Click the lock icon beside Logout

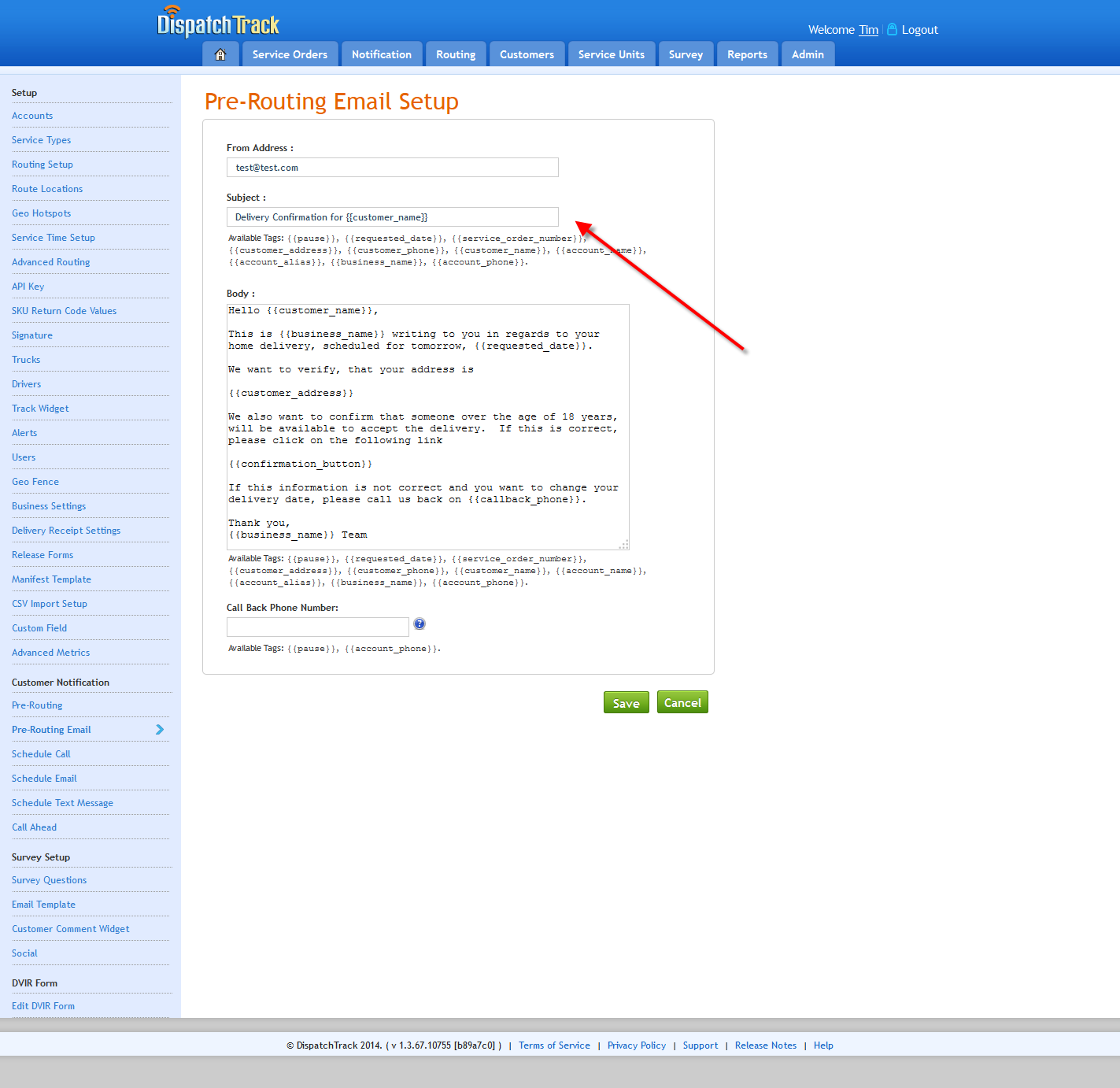[x=890, y=28]
